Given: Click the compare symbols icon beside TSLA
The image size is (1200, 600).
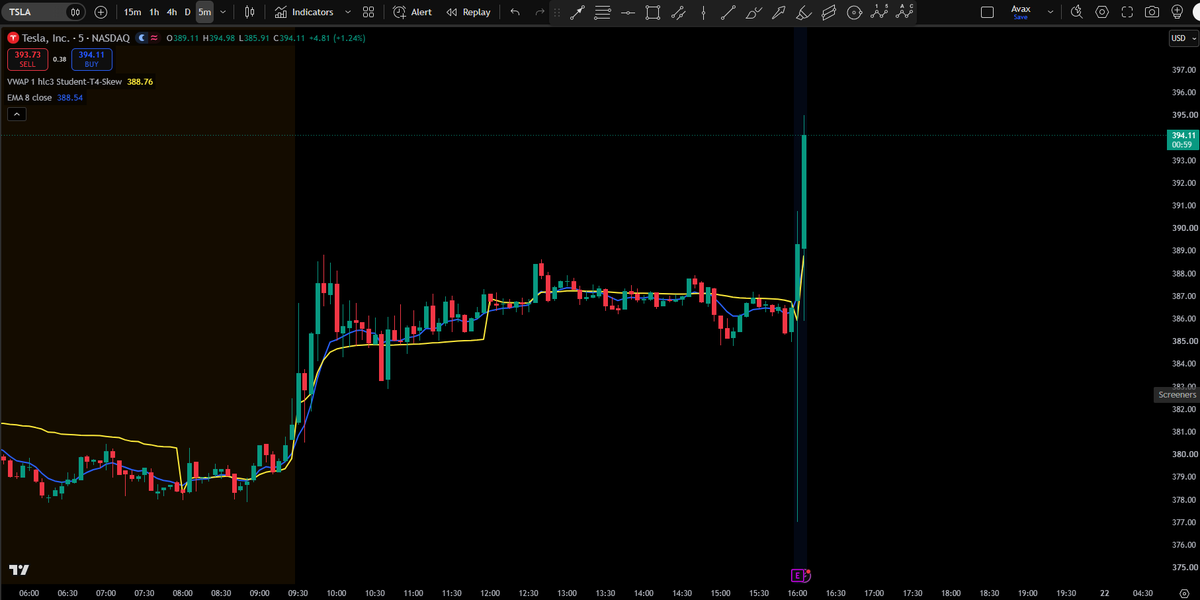Looking at the screenshot, I should (76, 12).
